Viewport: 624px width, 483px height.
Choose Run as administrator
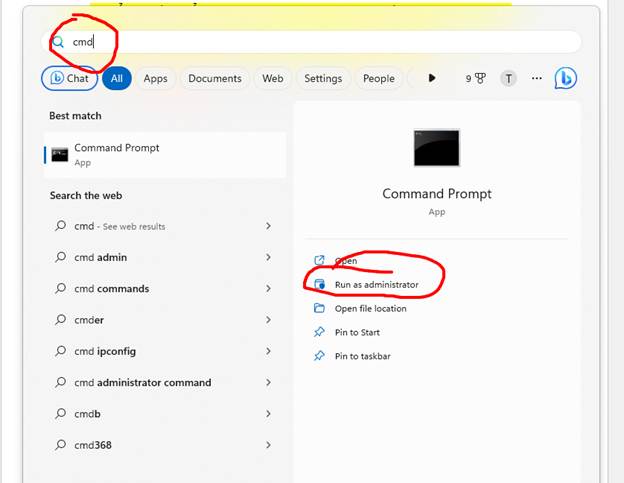pyautogui.click(x=376, y=284)
